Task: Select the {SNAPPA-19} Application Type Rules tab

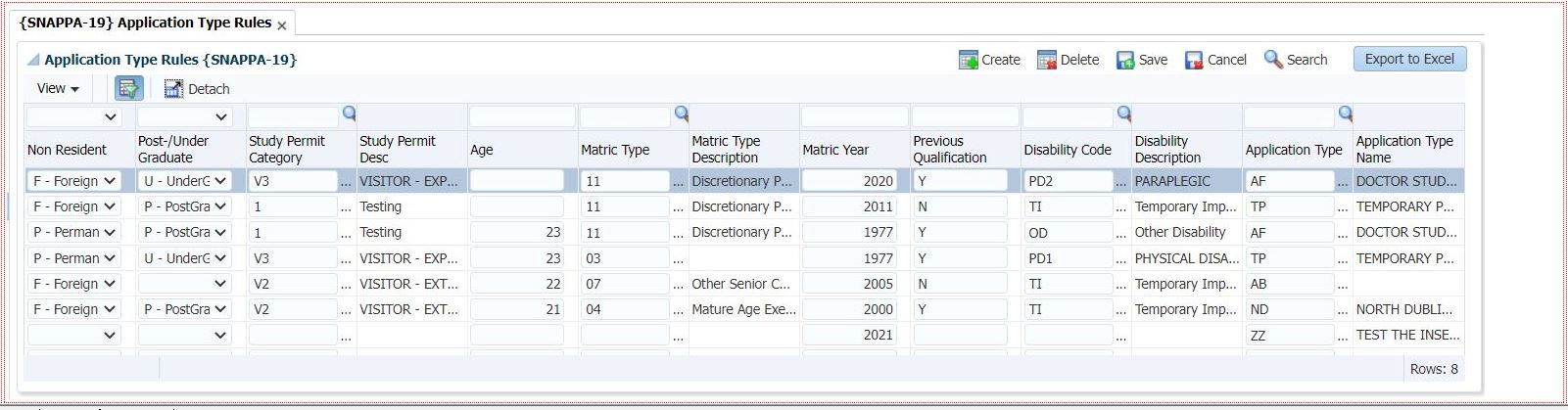Action: tap(145, 23)
